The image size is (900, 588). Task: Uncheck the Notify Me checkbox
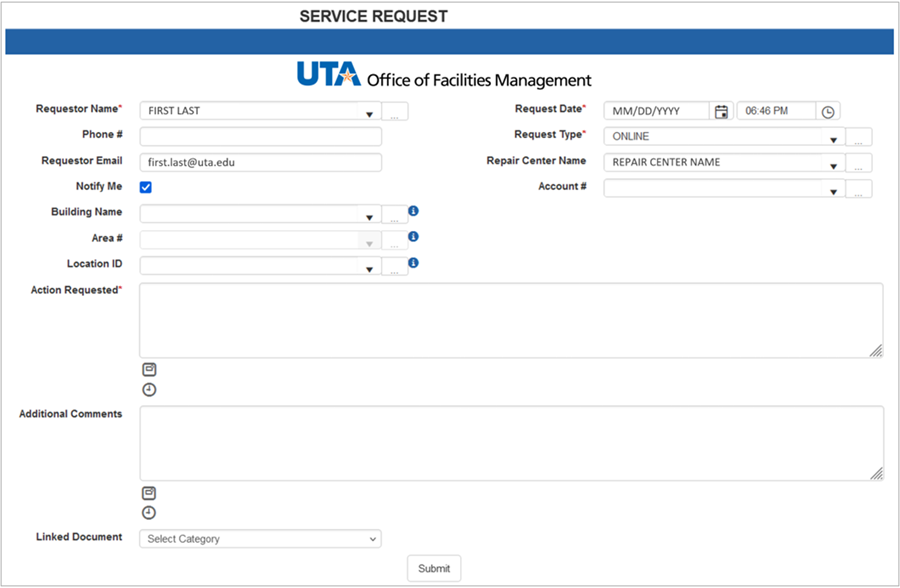142,186
